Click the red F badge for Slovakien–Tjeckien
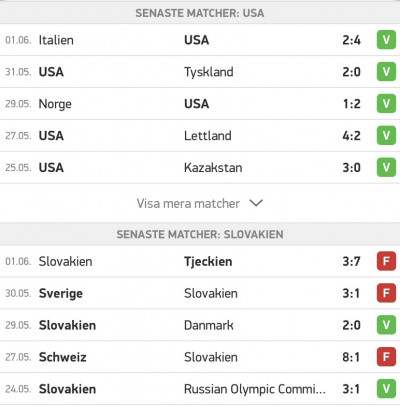This screenshot has width=400, height=406. pyautogui.click(x=386, y=261)
